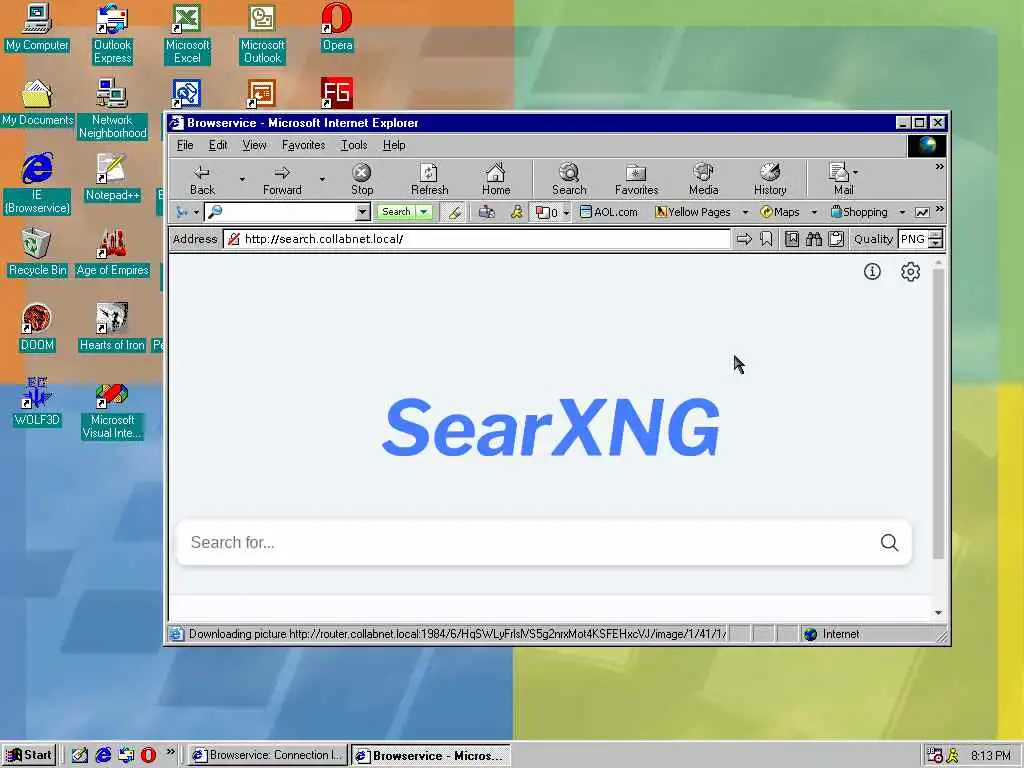This screenshot has height=768, width=1024.
Task: Select the Recycle Bin desktop icon
Action: tap(37, 253)
